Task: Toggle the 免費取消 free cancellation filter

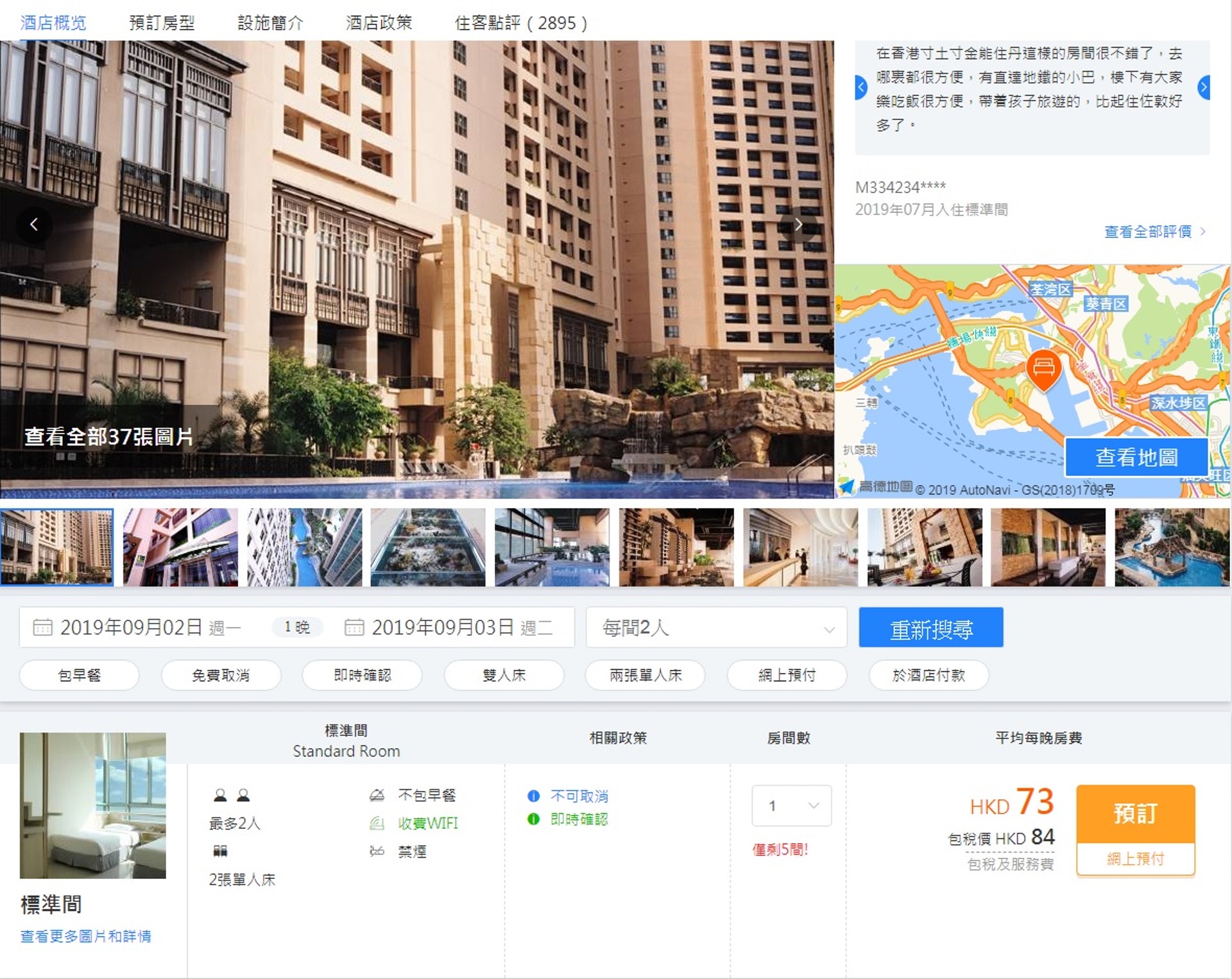Action: [x=221, y=675]
